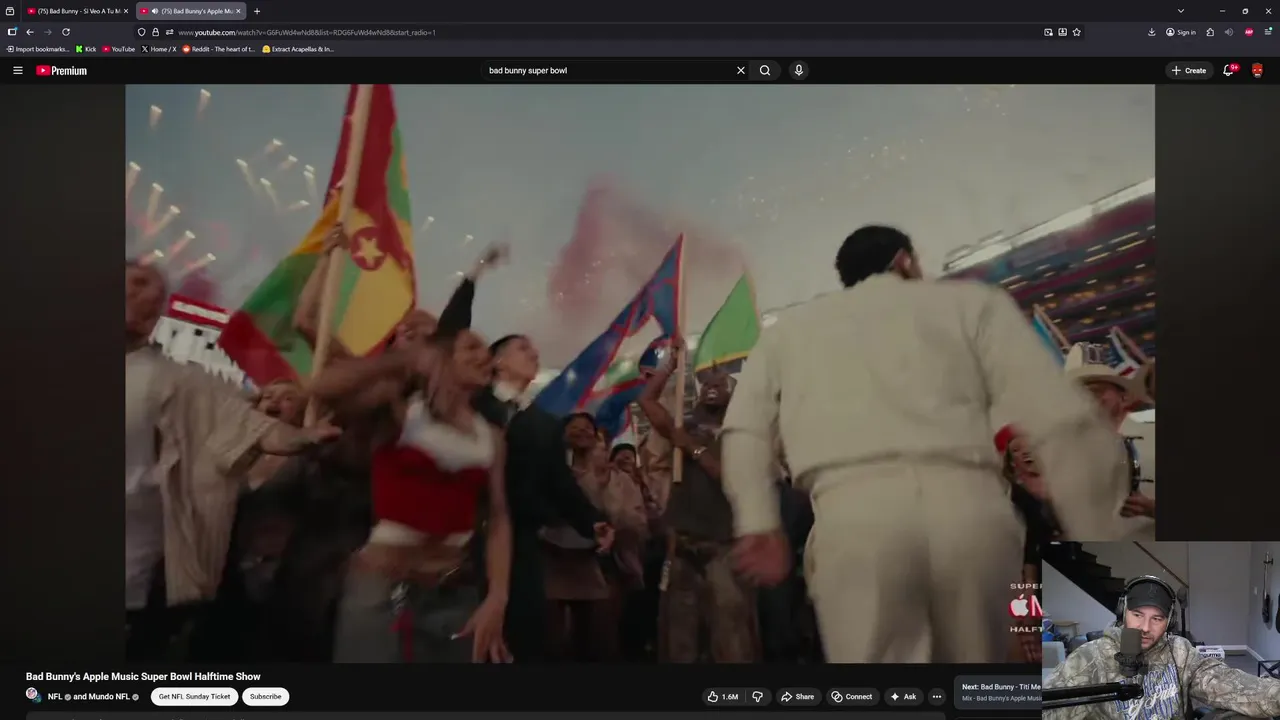Click Get NFL Sunday Ticket button
This screenshot has width=1280, height=720.
194,697
